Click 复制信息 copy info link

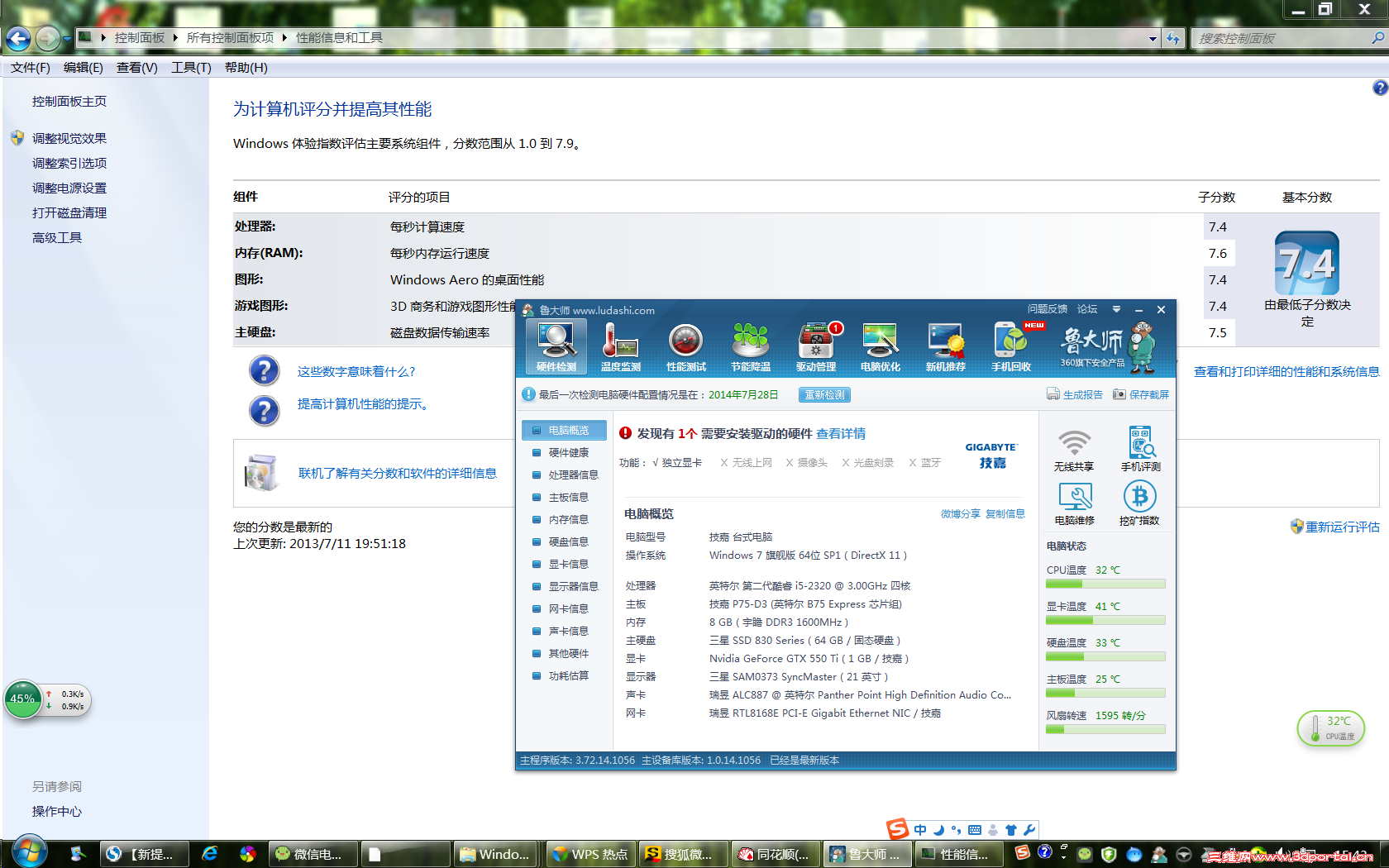click(x=1005, y=513)
